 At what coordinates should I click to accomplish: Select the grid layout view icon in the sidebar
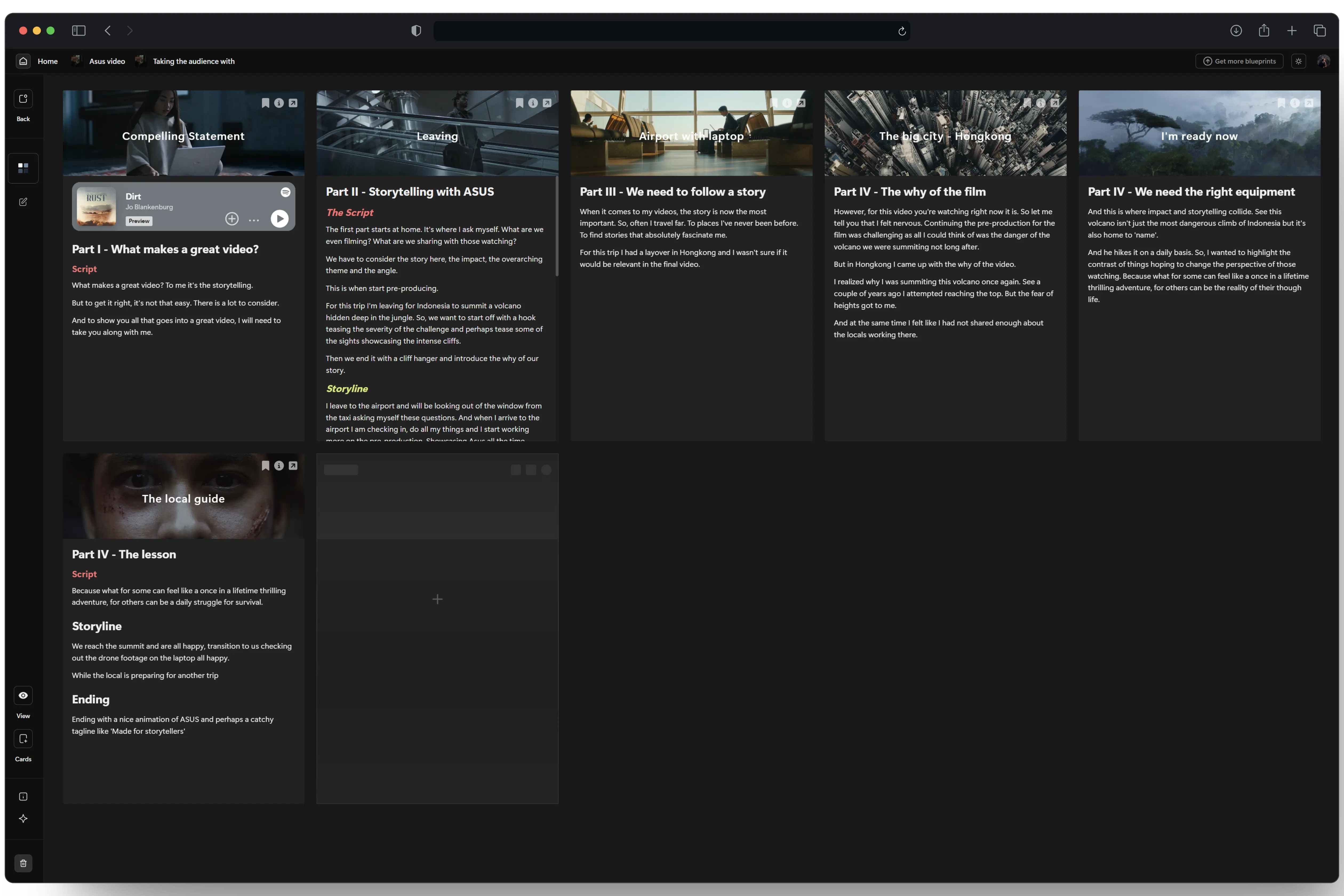pyautogui.click(x=23, y=168)
